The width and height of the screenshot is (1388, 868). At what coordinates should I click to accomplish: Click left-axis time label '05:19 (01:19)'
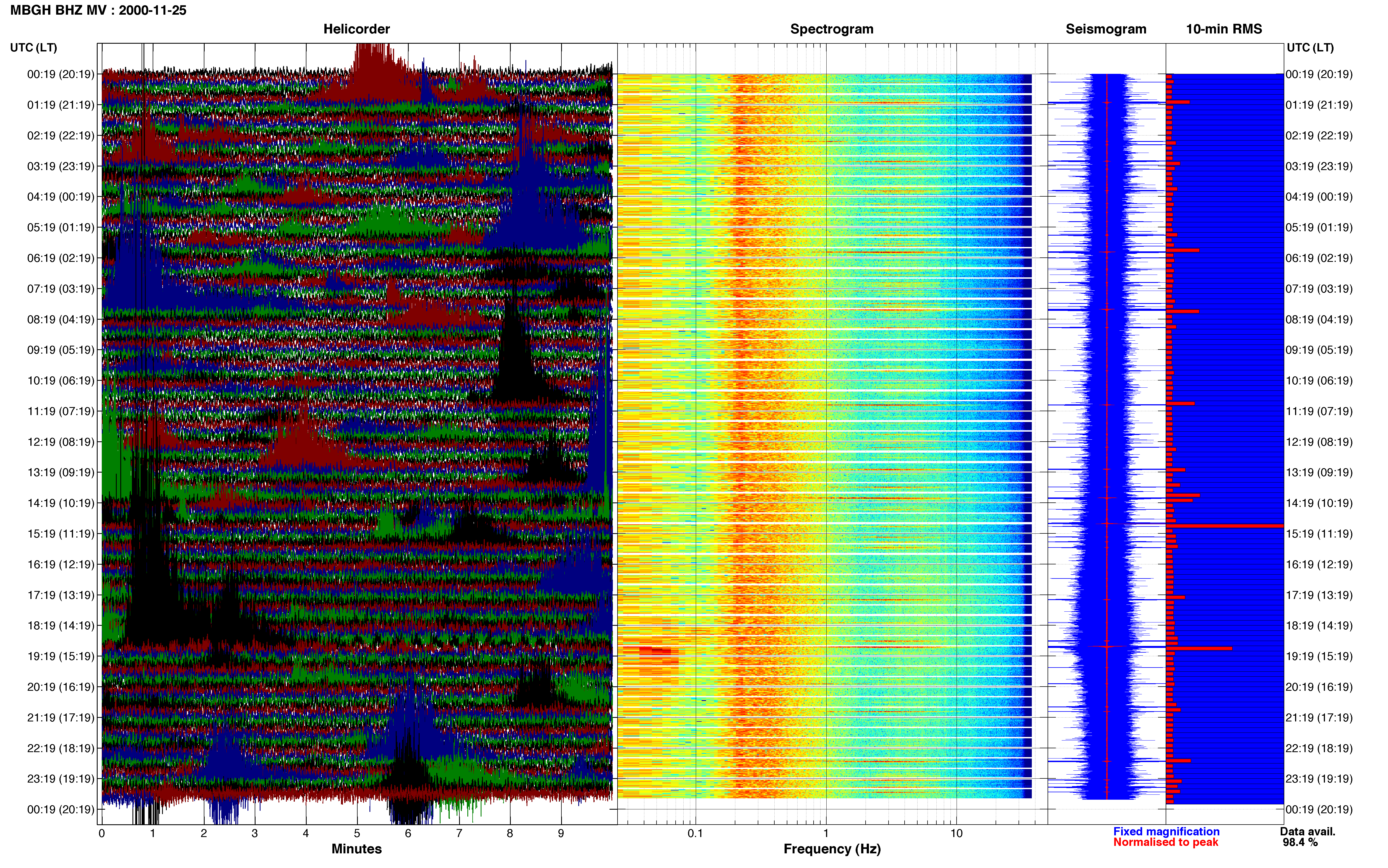pos(61,227)
